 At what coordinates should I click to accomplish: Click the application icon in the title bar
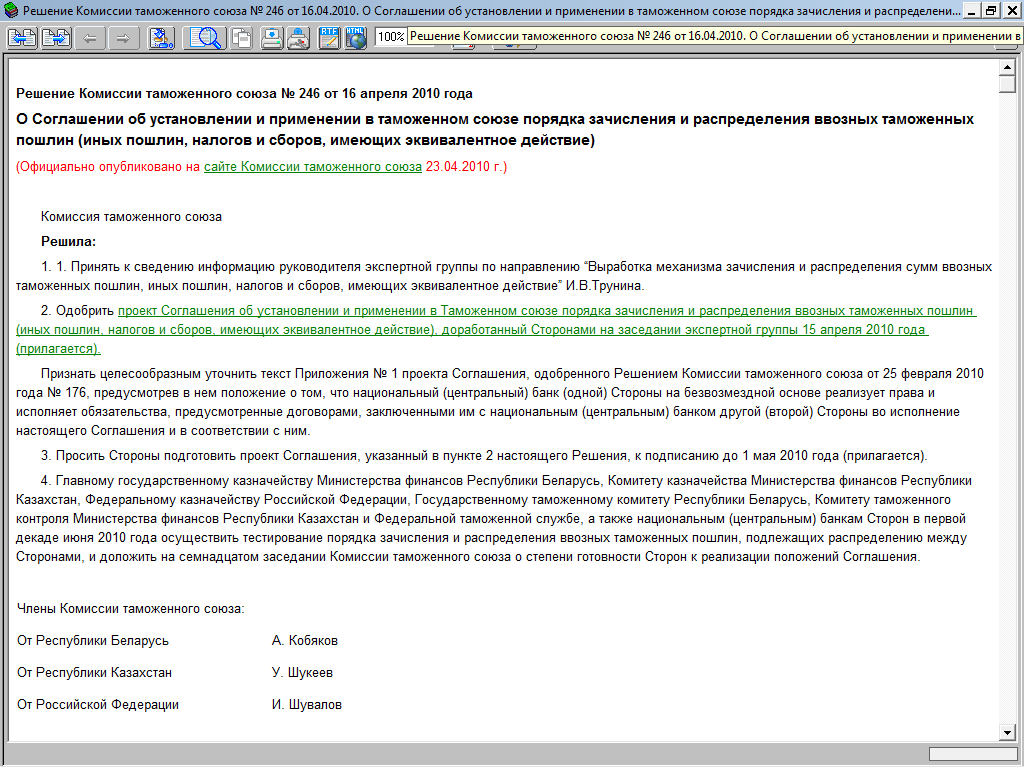point(10,10)
